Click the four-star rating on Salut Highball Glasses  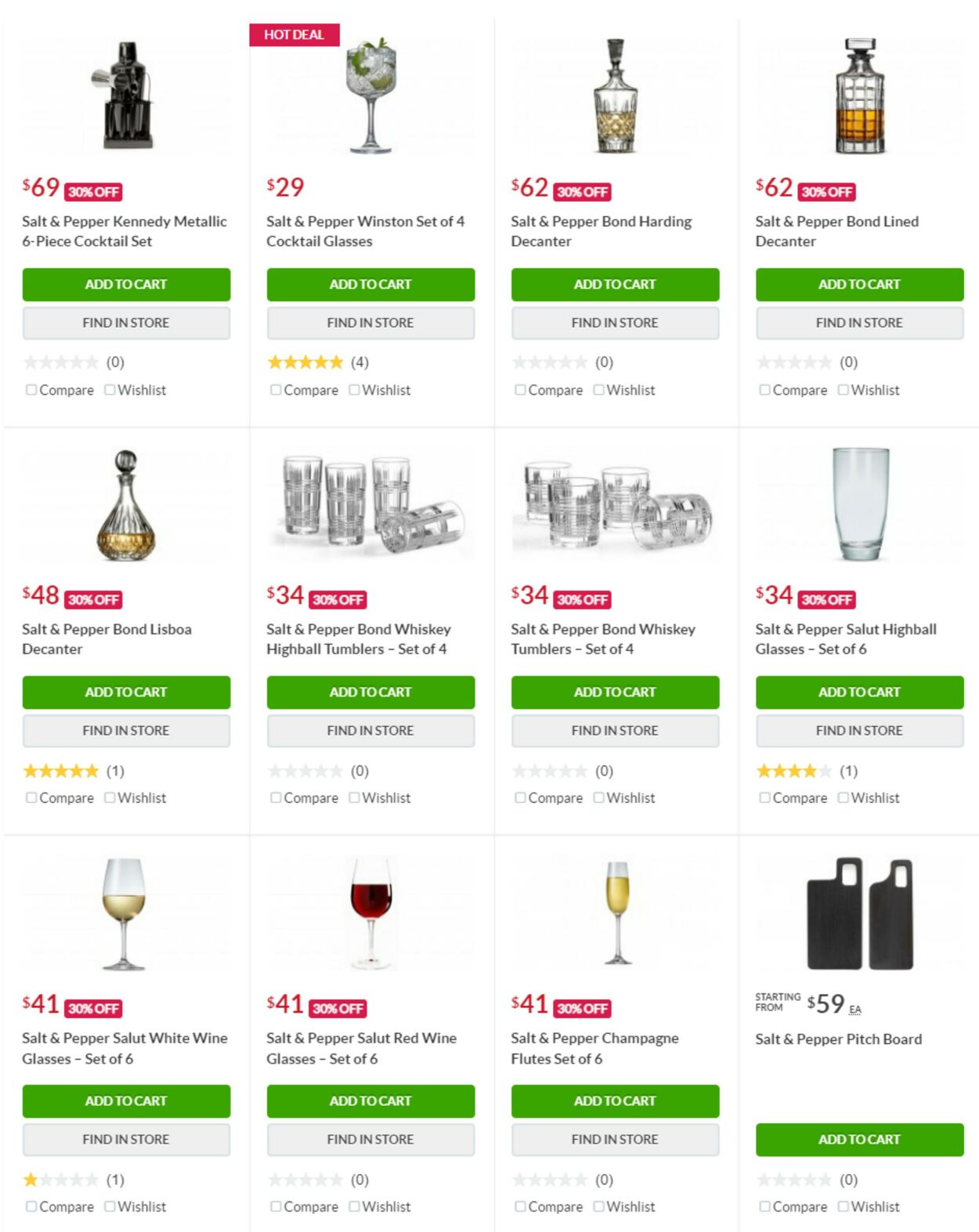(x=793, y=770)
